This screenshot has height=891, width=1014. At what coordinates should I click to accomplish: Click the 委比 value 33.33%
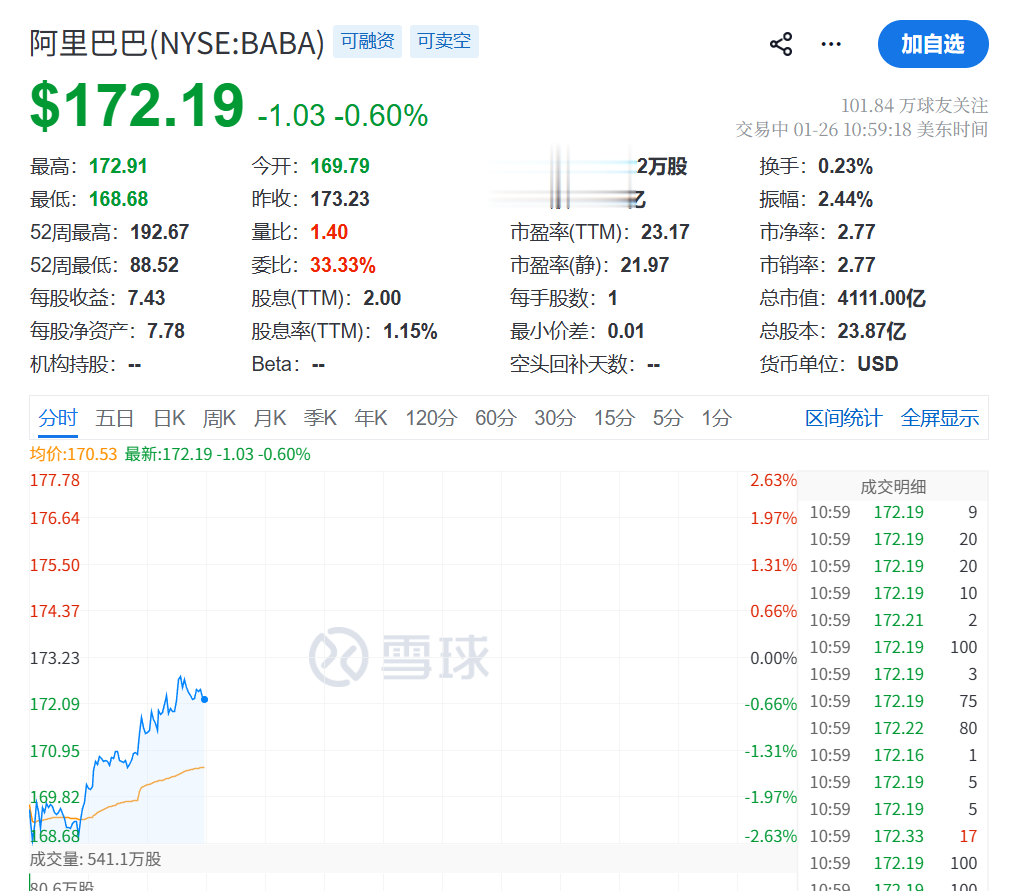(343, 265)
